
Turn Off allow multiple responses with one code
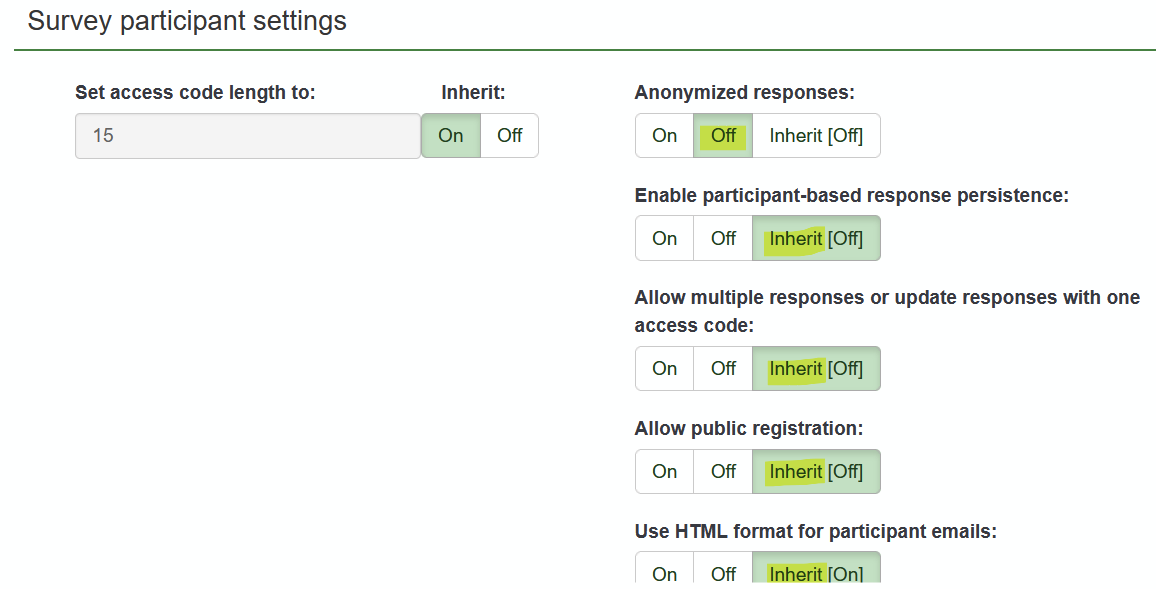pyautogui.click(x=723, y=368)
